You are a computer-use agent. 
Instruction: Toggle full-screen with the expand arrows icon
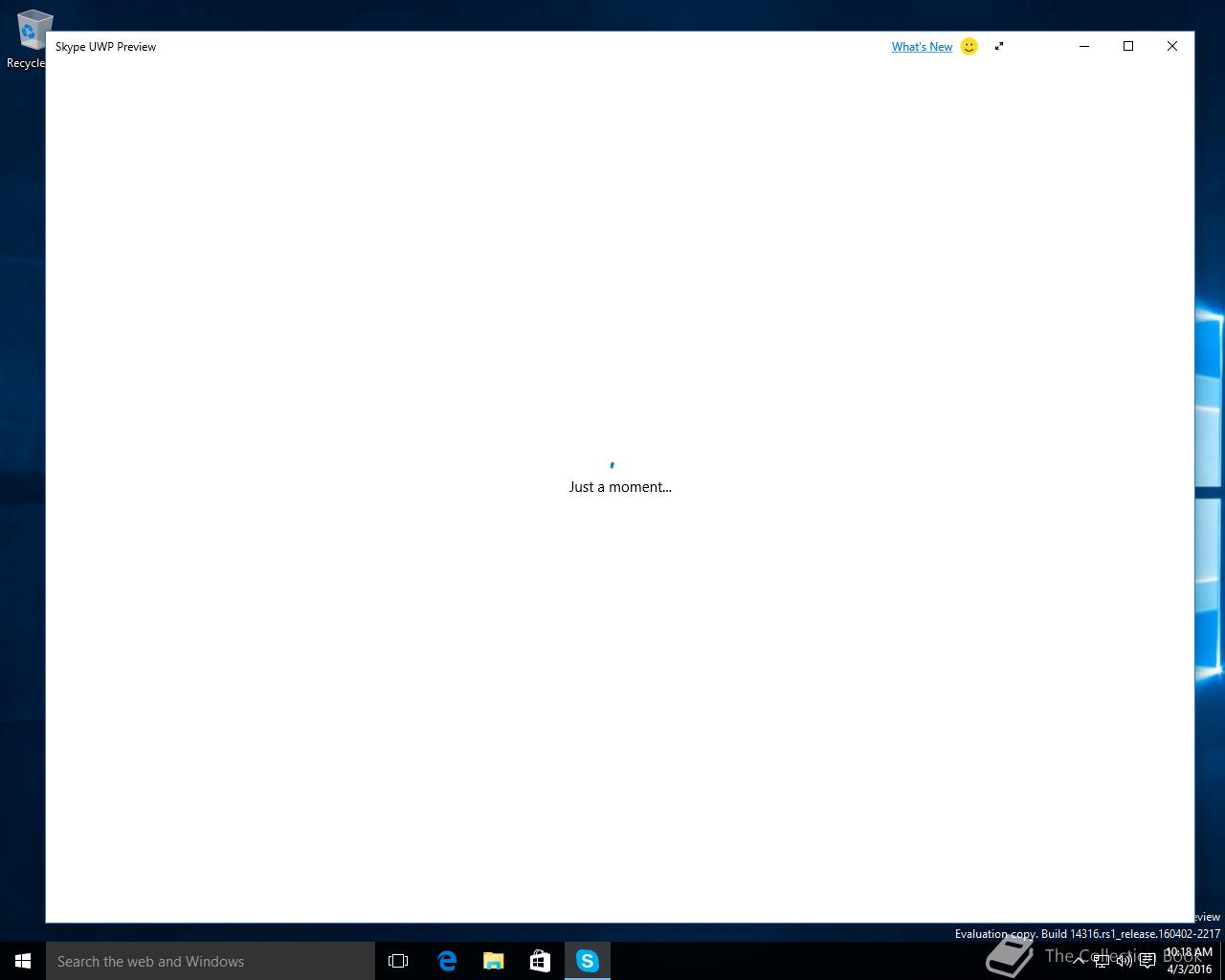point(999,46)
